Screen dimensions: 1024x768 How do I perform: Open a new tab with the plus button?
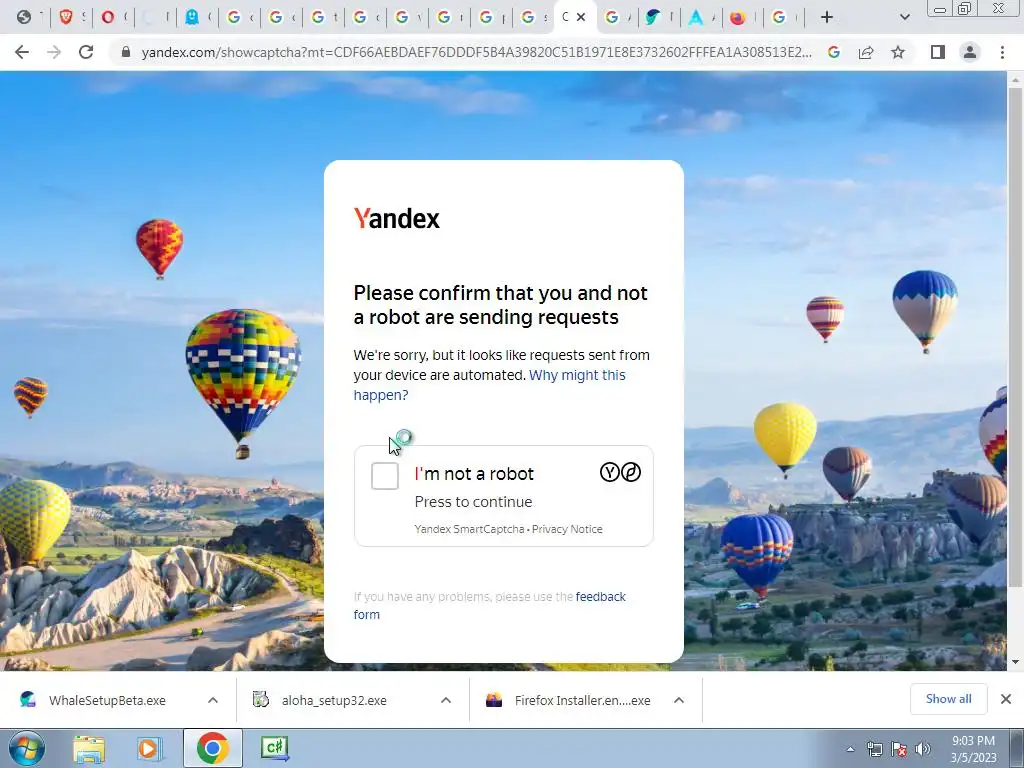pos(827,18)
